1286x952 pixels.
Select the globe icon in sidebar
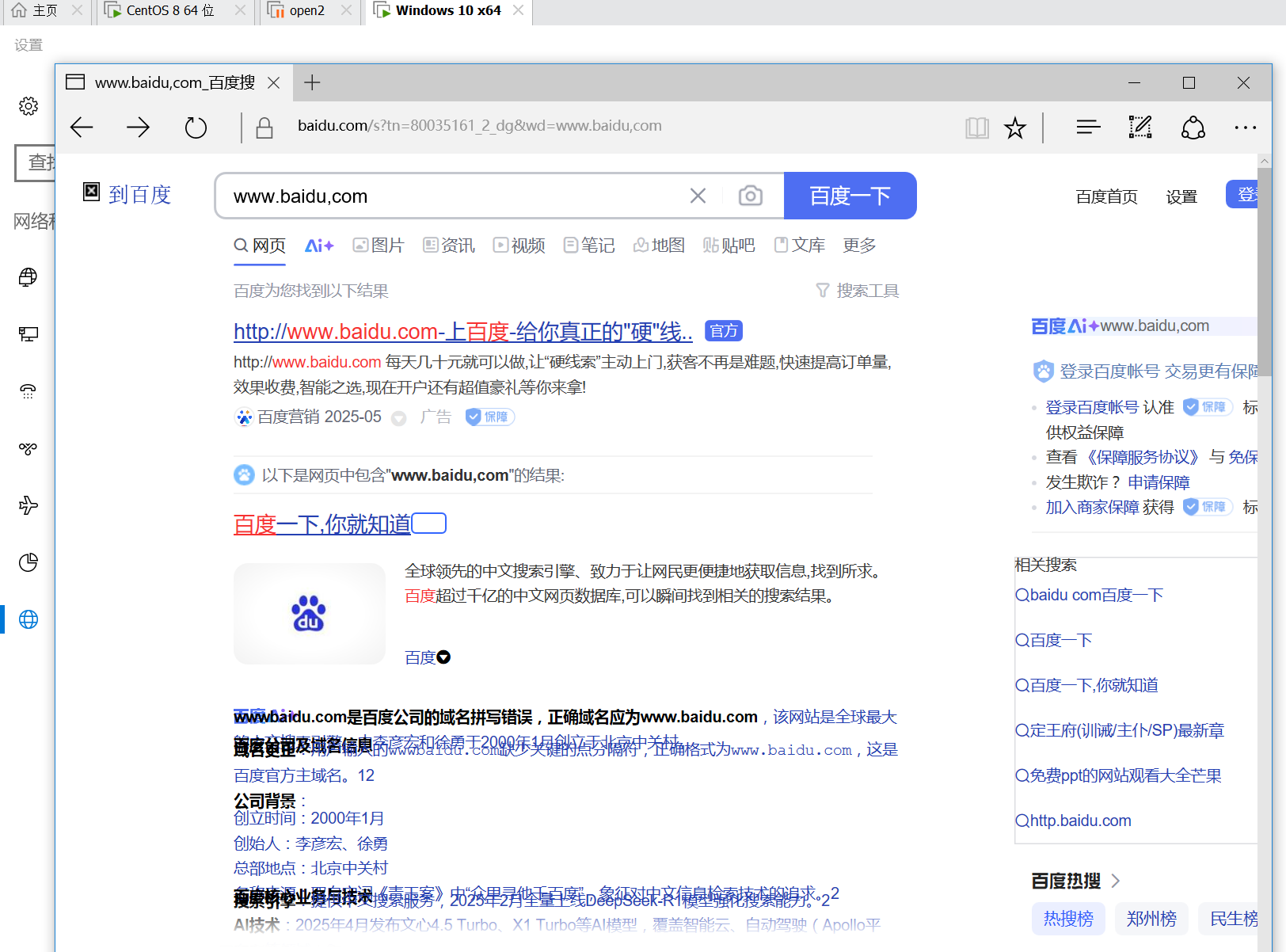coord(29,619)
